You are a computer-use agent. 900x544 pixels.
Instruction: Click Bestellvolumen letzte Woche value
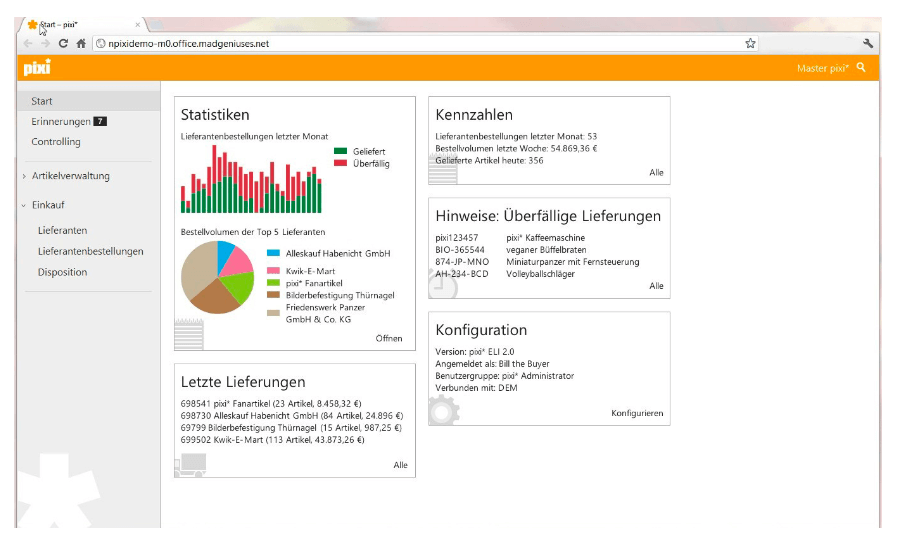tap(574, 149)
